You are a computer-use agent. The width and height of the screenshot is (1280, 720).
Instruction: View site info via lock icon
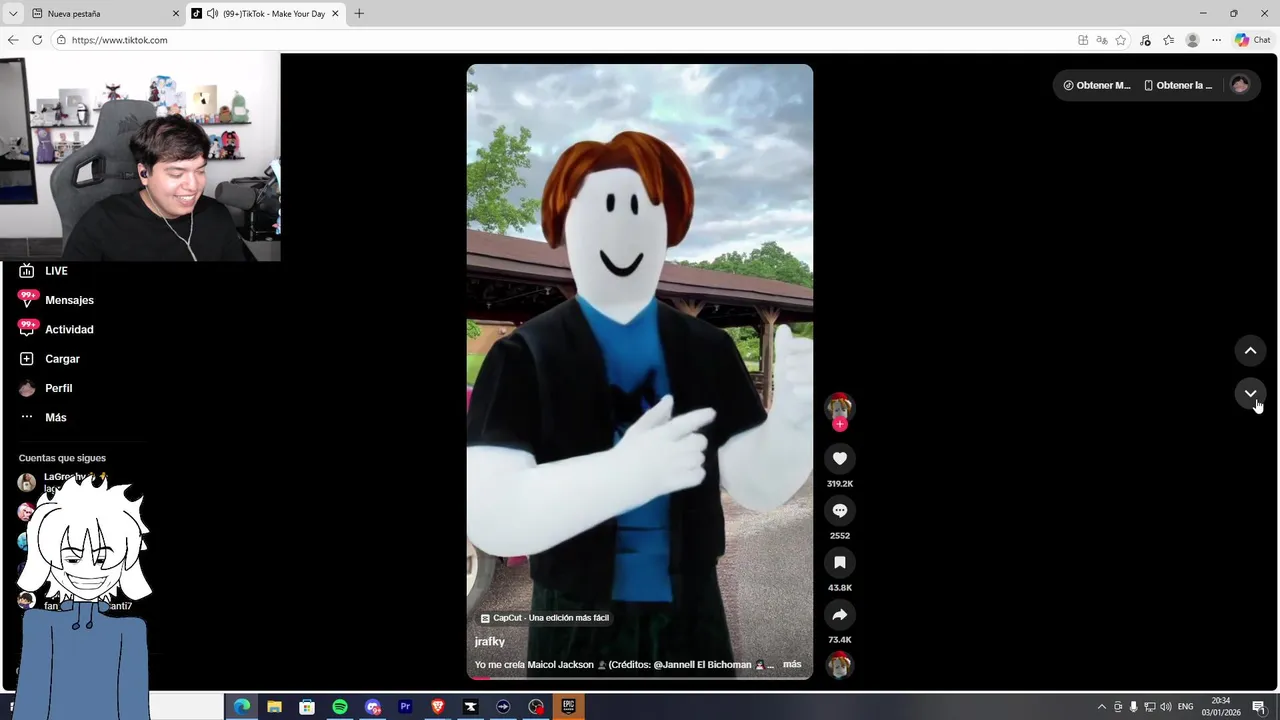point(61,40)
